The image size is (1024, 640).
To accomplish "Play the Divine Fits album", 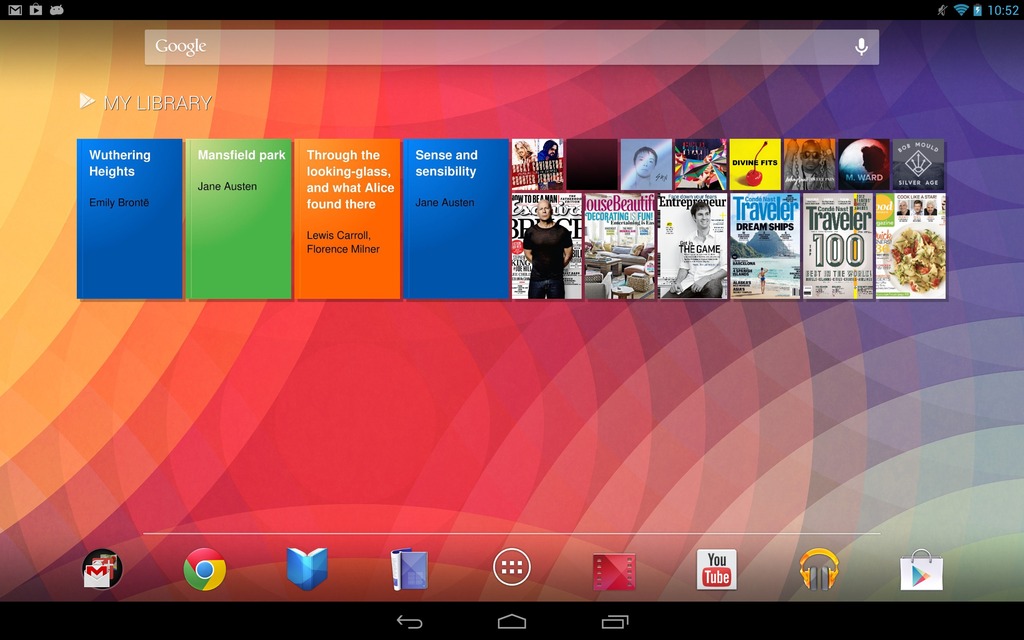I will coord(755,164).
